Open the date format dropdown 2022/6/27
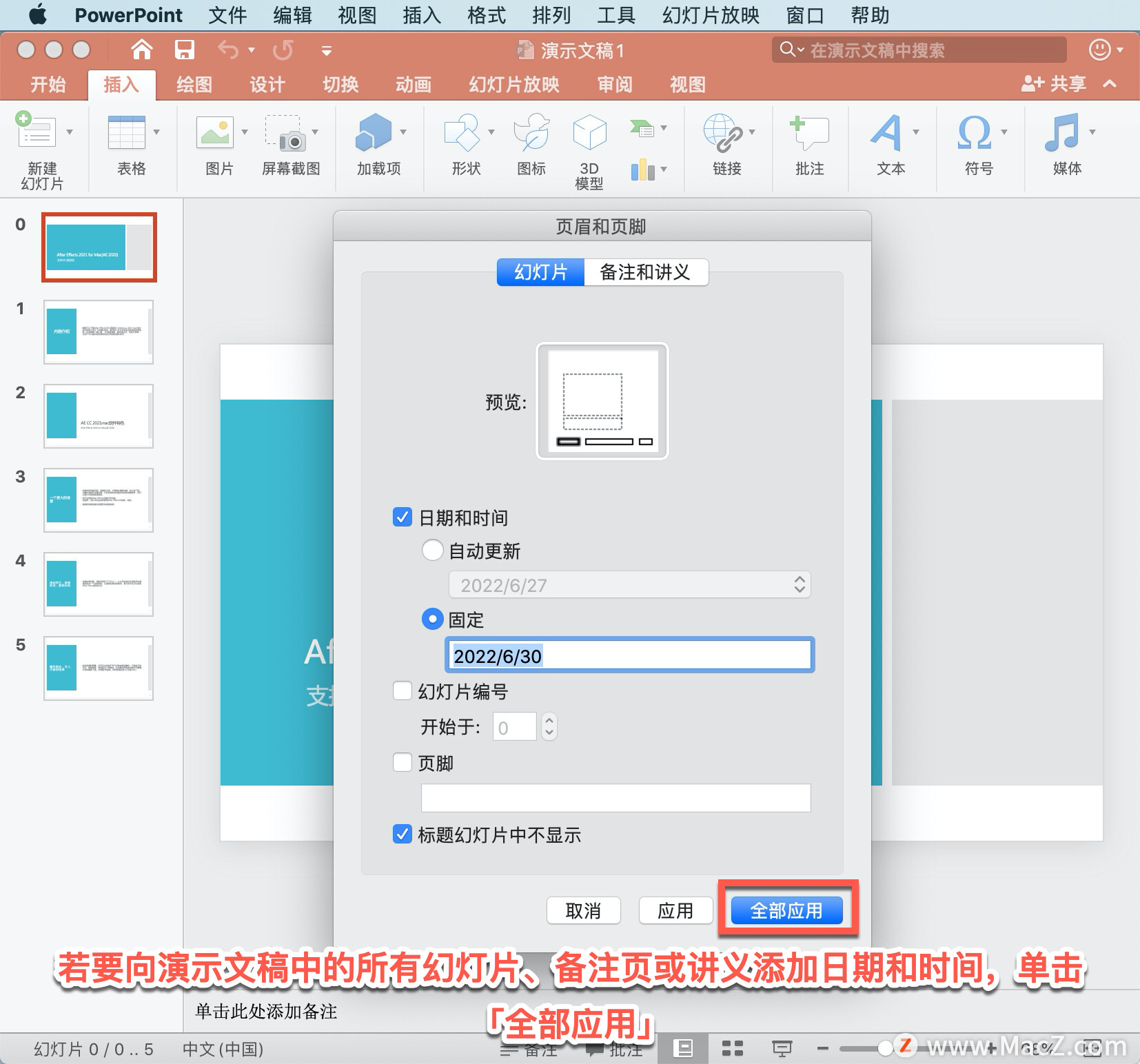Viewport: 1140px width, 1064px height. tap(630, 585)
